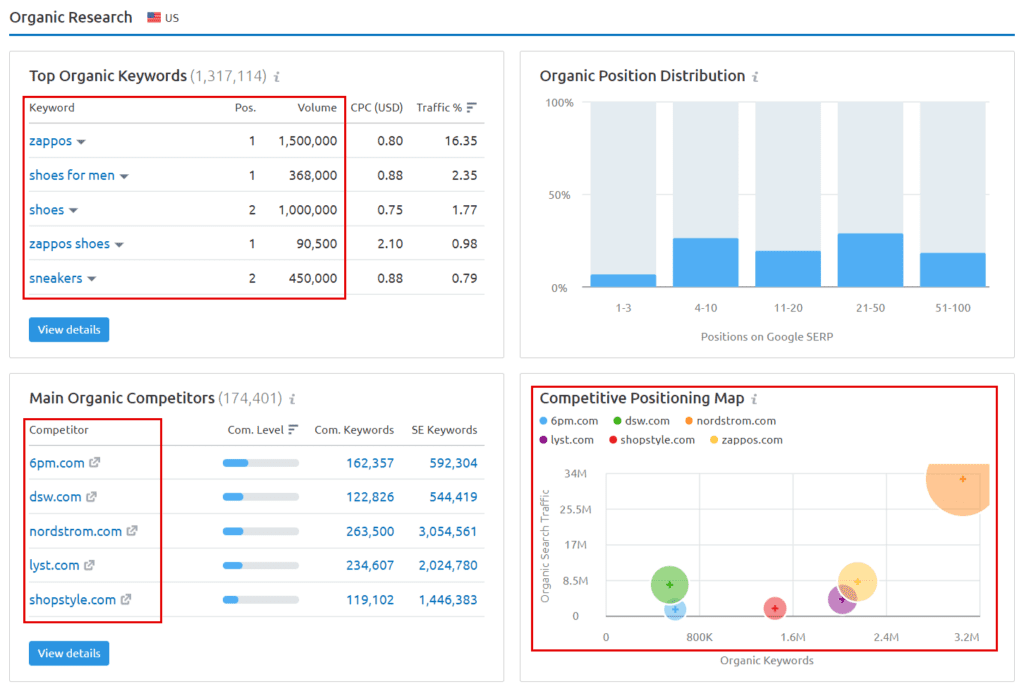Toggle dsw.com legend item on positioning map
This screenshot has height=691, width=1024.
pyautogui.click(x=642, y=421)
